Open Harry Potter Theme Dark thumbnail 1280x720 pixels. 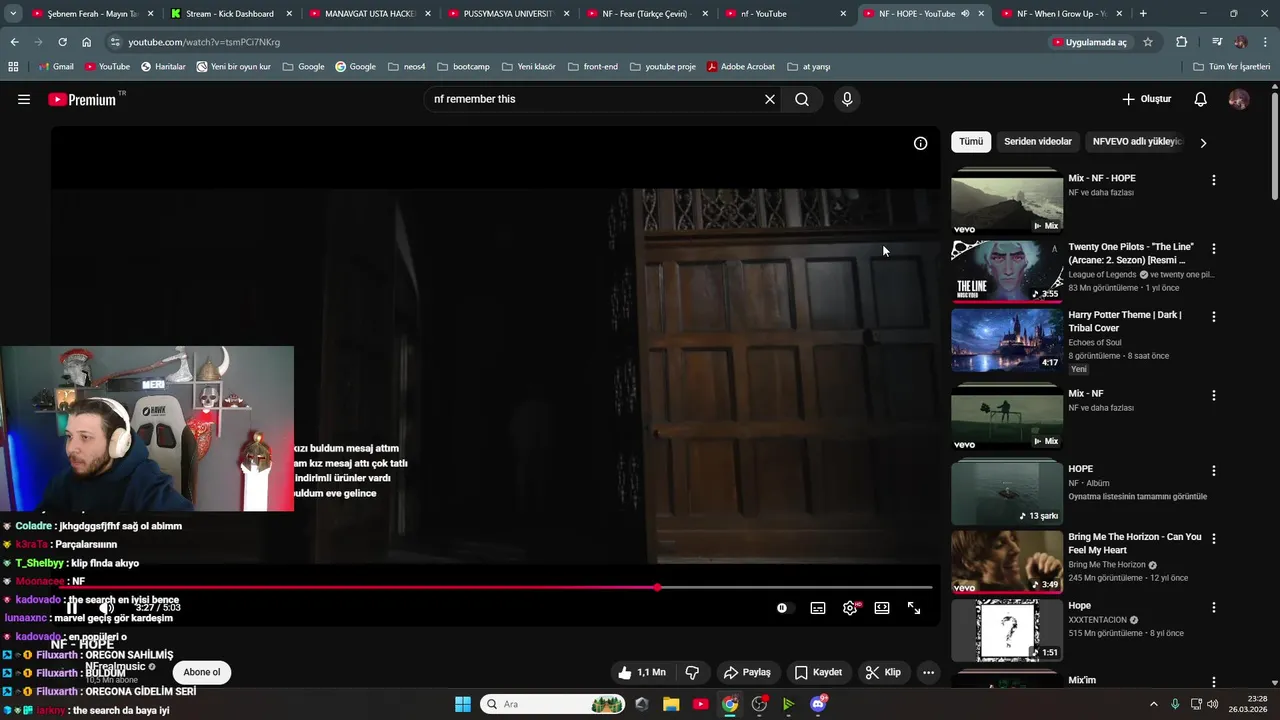pos(1007,339)
